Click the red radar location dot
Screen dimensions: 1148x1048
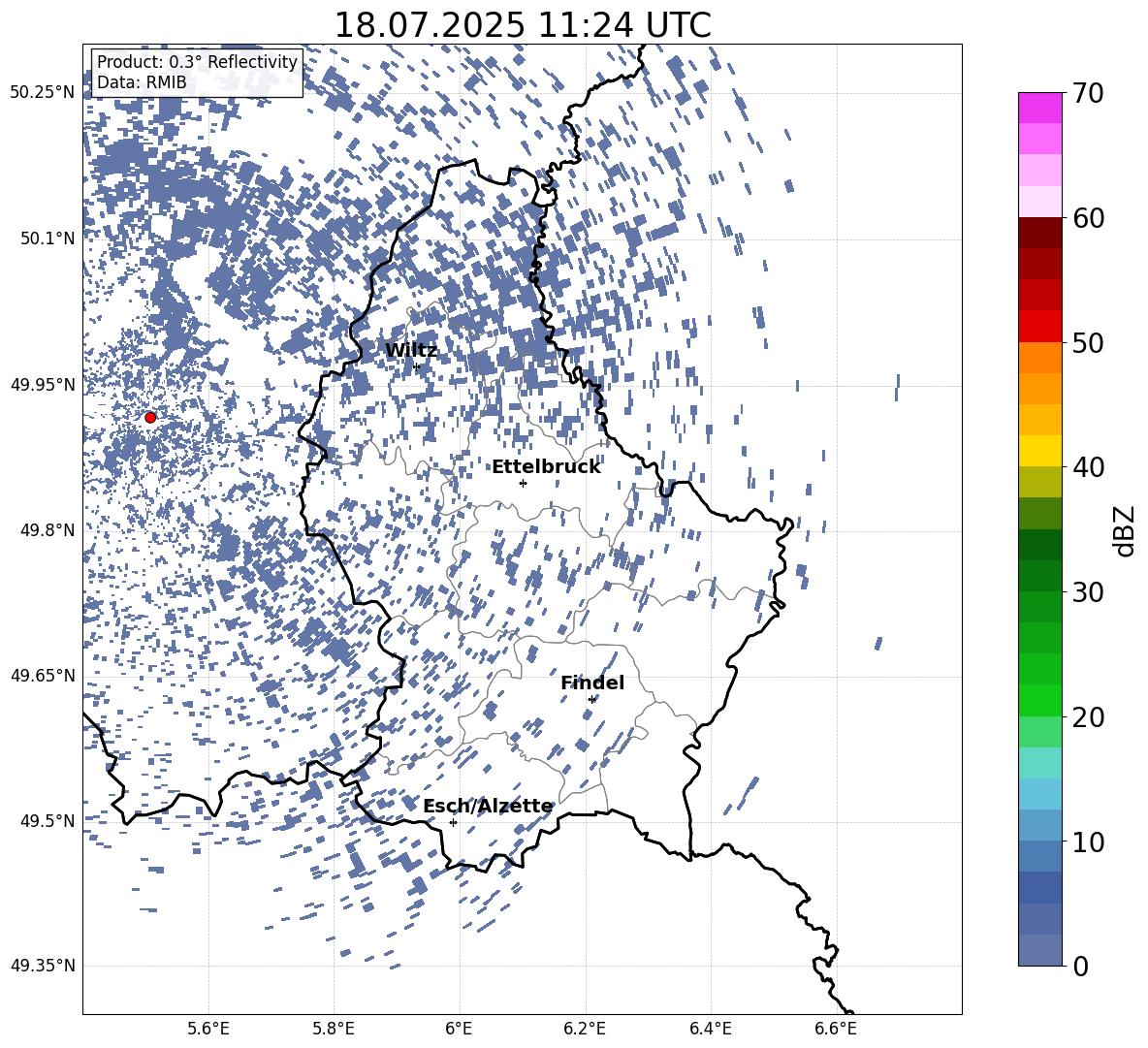coord(150,418)
